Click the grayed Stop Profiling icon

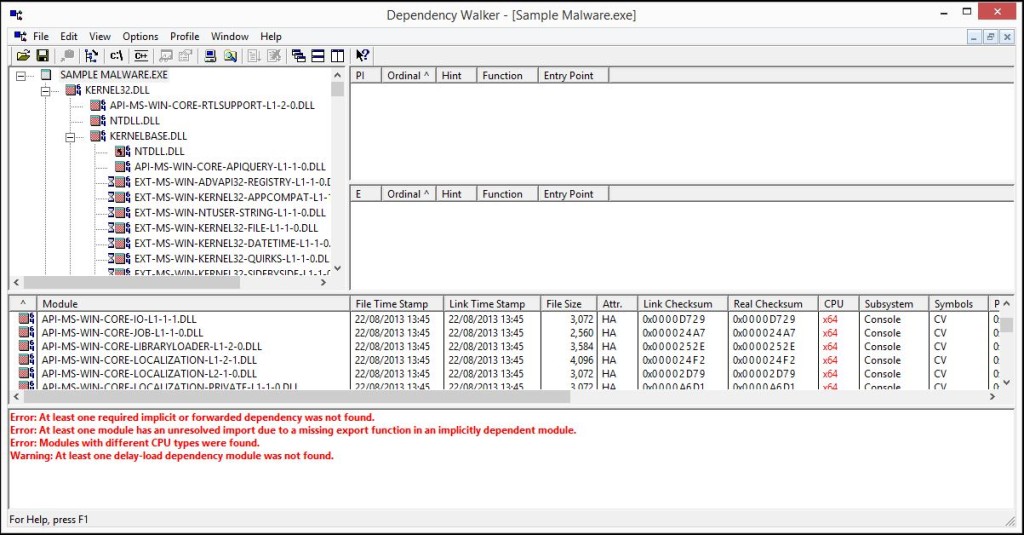tap(274, 56)
